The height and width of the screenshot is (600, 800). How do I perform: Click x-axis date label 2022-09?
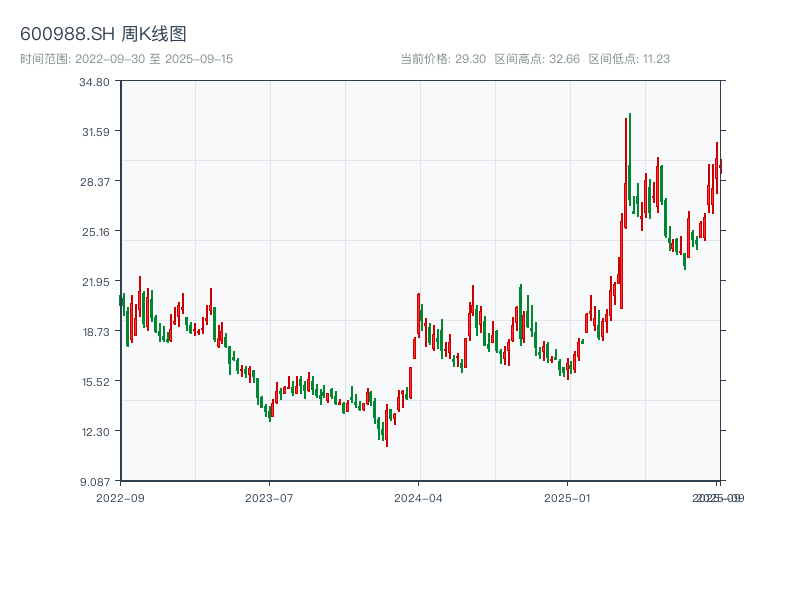pos(120,498)
